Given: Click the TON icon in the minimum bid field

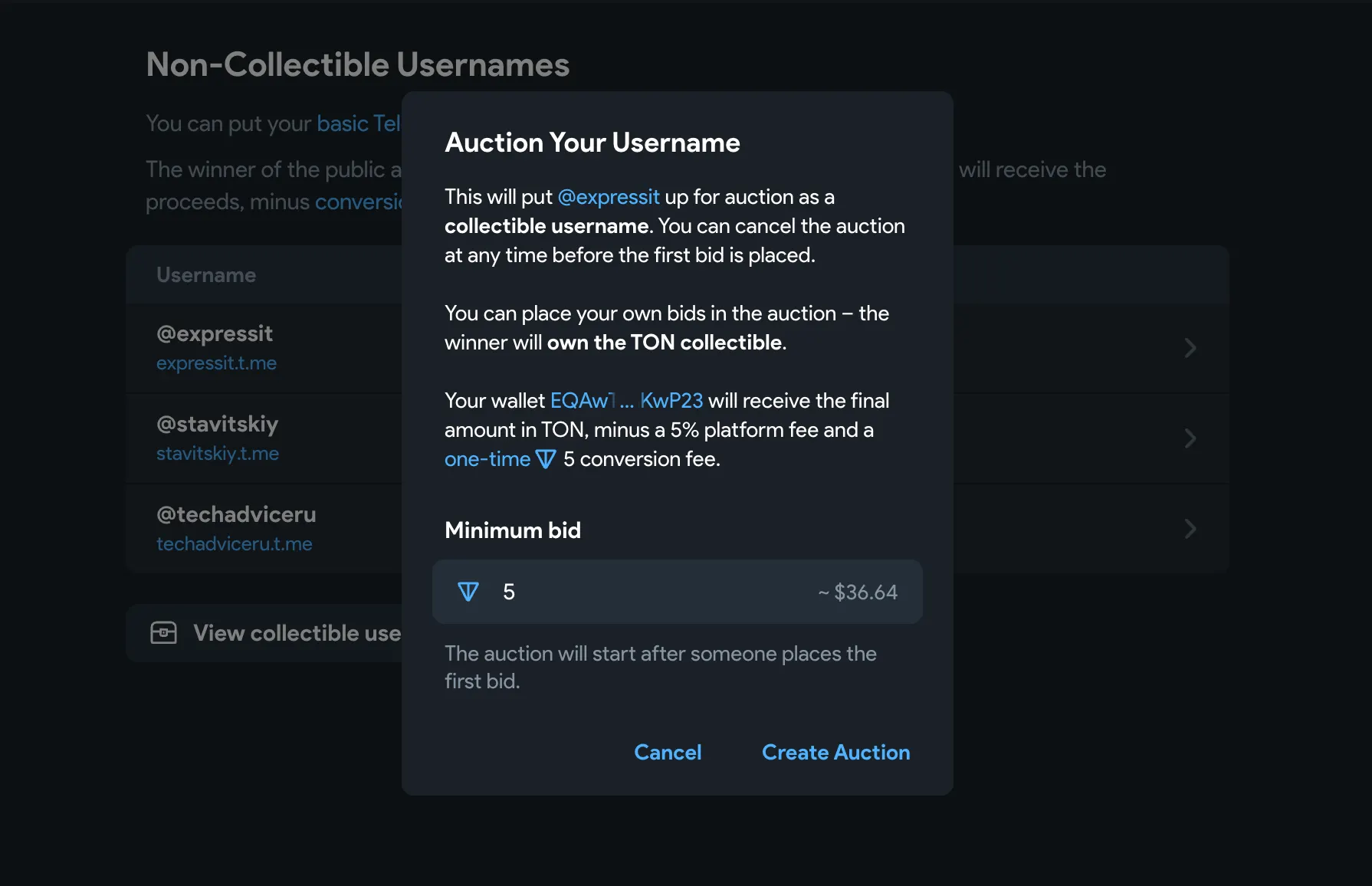Looking at the screenshot, I should [468, 592].
